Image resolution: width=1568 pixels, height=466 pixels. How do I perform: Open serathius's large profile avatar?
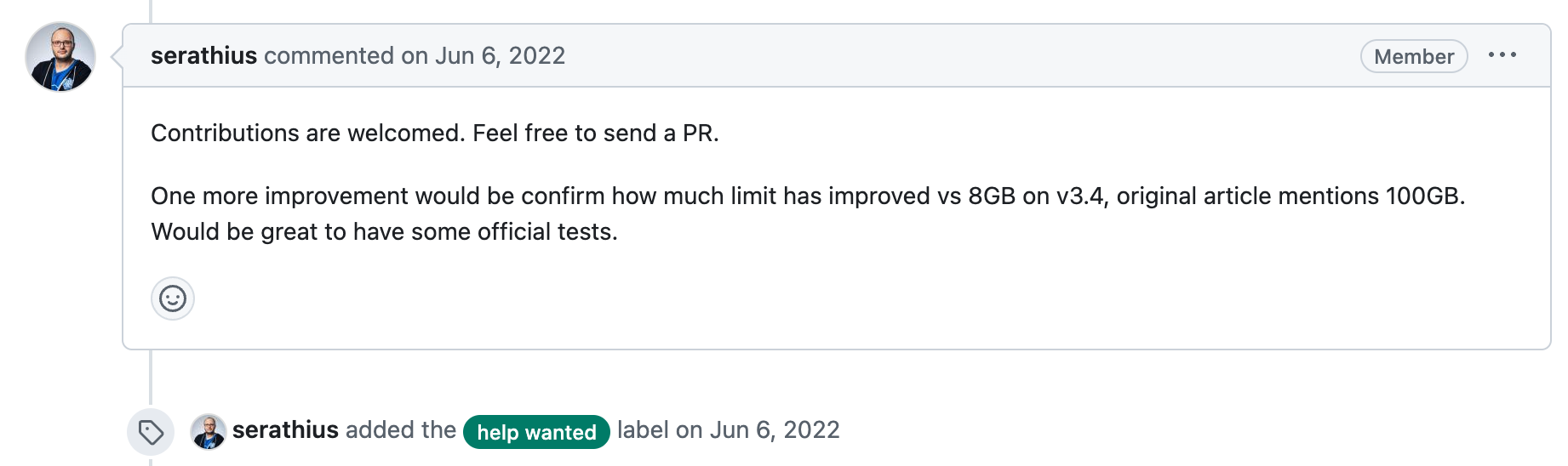coord(60,57)
